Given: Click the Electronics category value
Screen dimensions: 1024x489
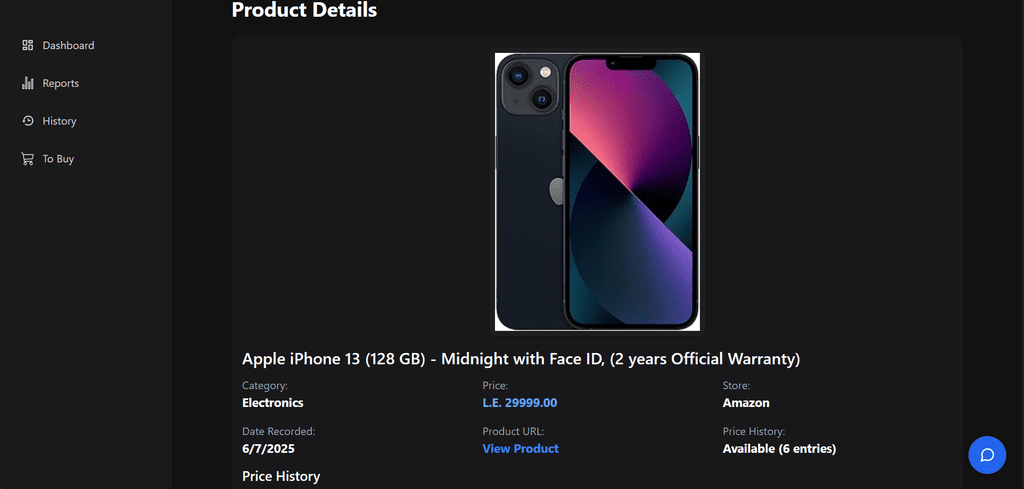Looking at the screenshot, I should pos(272,403).
